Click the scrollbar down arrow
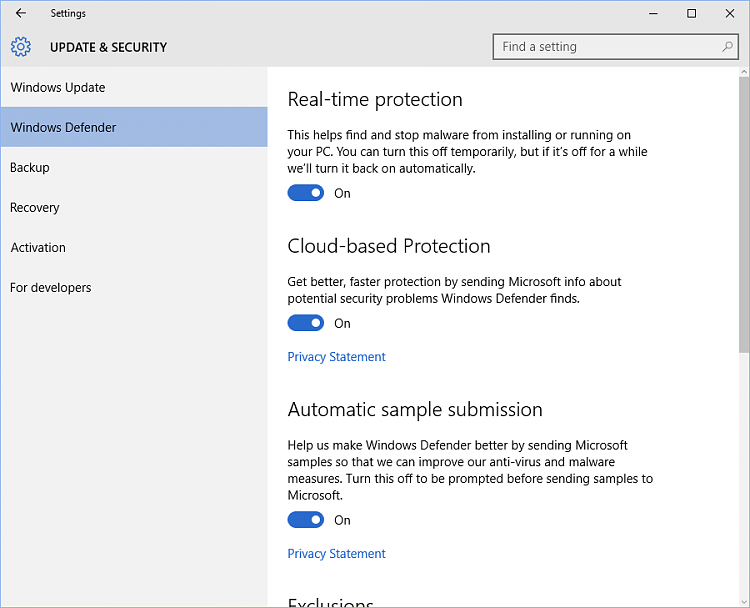 tap(743, 602)
